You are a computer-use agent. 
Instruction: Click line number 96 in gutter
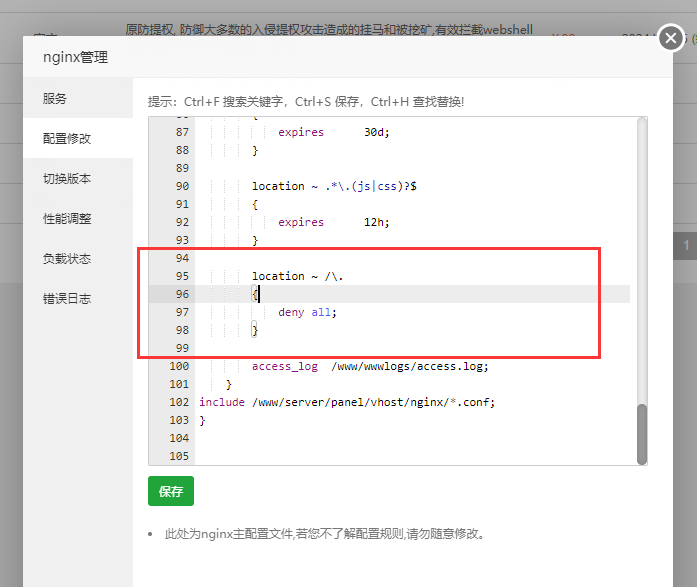[x=182, y=294]
